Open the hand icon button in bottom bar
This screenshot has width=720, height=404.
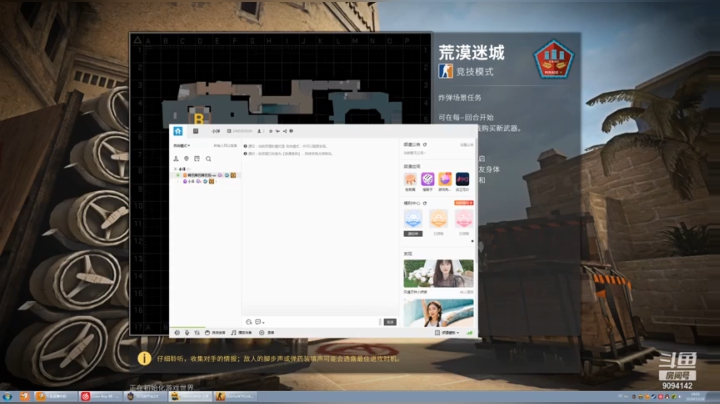click(x=215, y=332)
